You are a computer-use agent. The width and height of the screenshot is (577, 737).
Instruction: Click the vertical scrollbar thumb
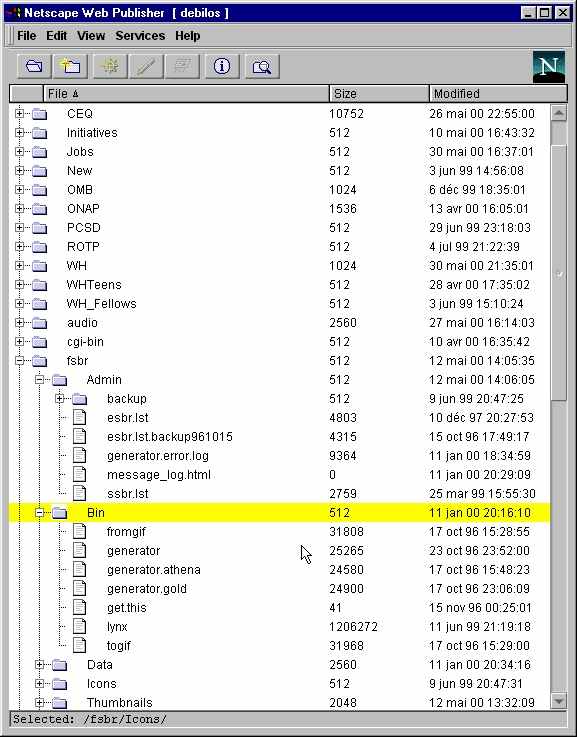point(558,273)
